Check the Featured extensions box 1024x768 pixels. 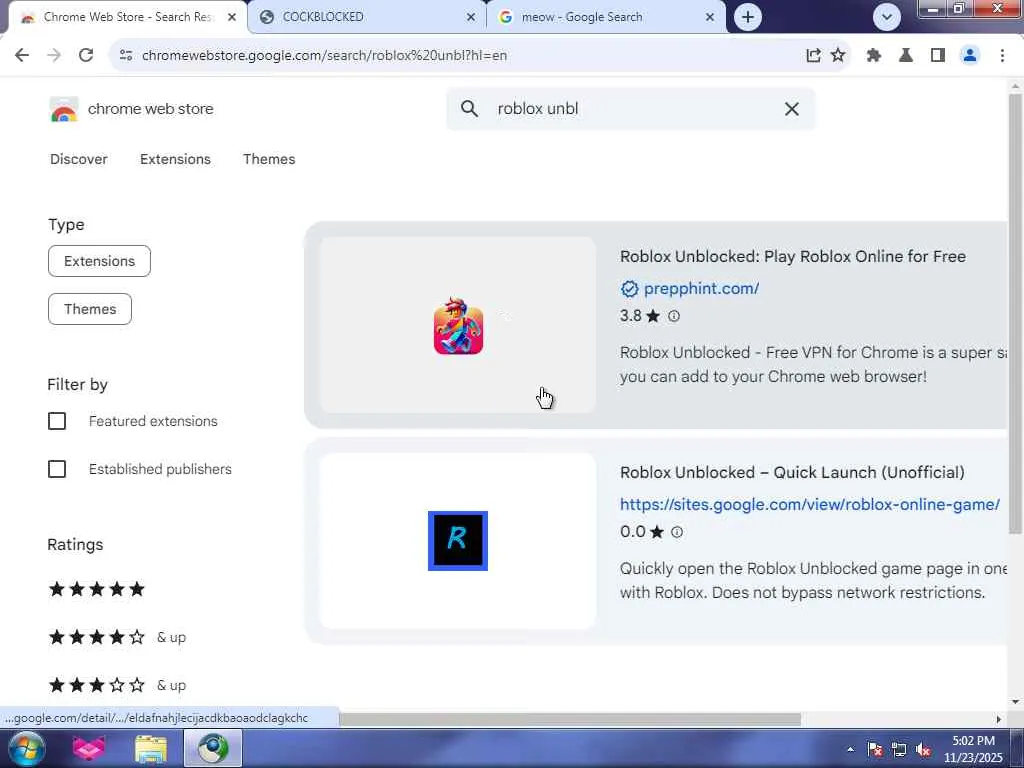[x=57, y=421]
